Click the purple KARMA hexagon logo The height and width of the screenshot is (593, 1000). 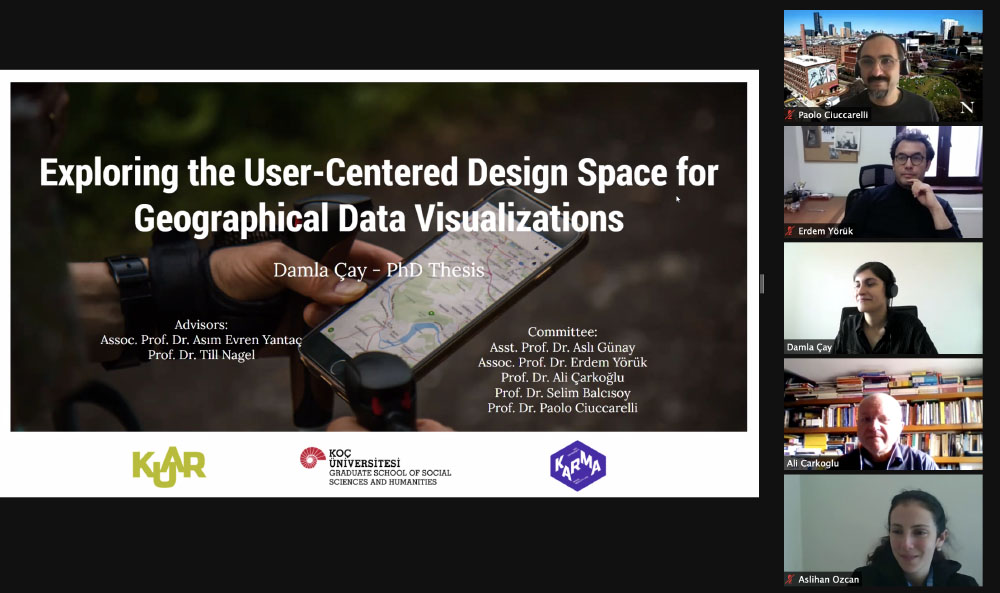coord(578,466)
